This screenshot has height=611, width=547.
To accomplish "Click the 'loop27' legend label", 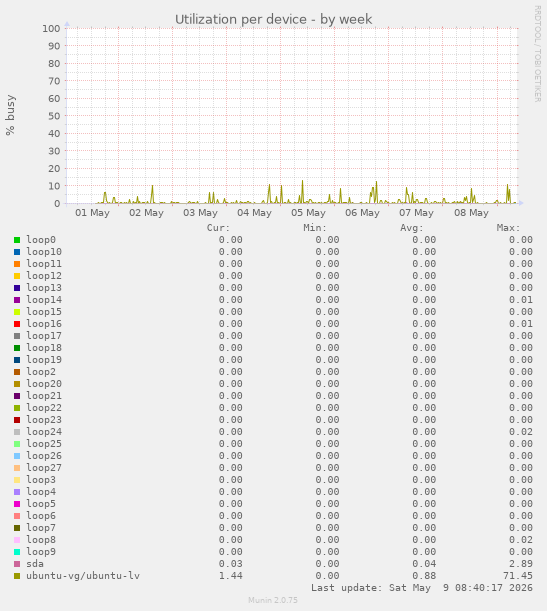I will pos(44,468).
